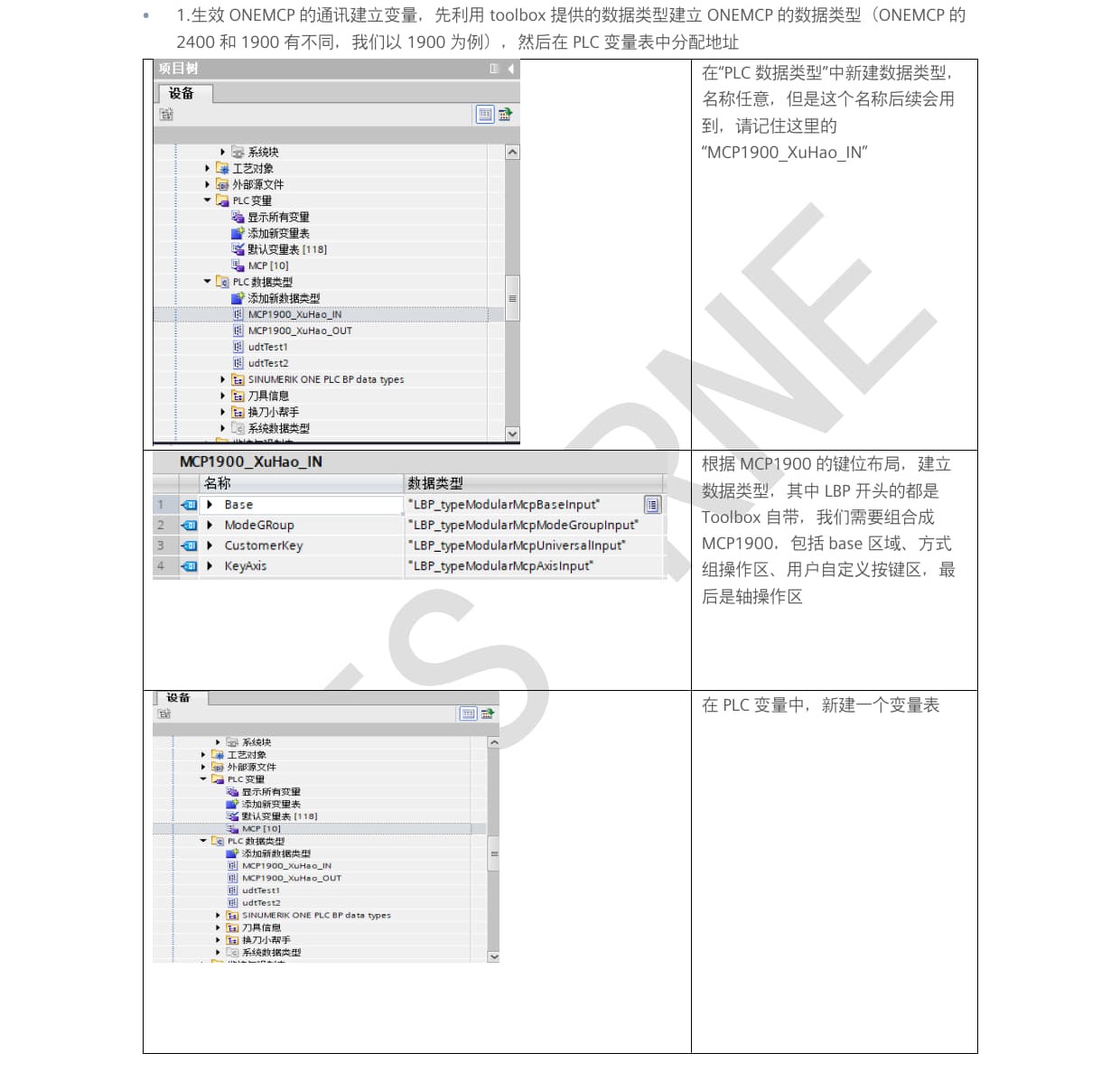Click the ModeGRoup name cell
The height and width of the screenshot is (1072, 1120).
(302, 525)
